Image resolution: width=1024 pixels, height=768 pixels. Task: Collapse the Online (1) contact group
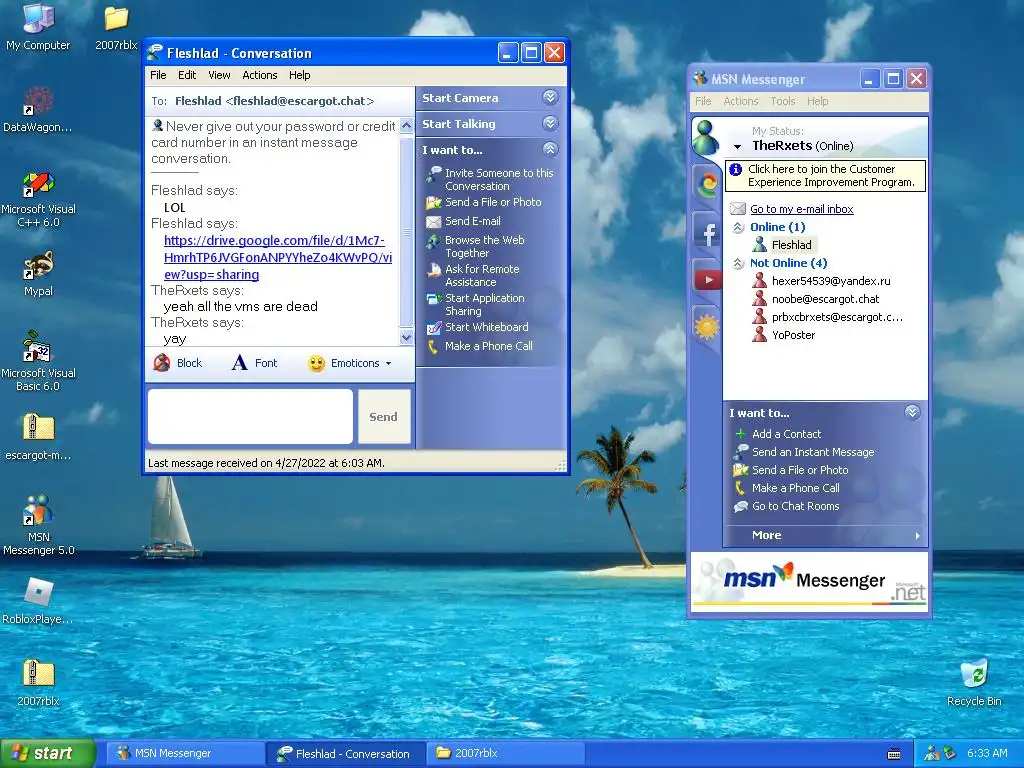coord(738,227)
